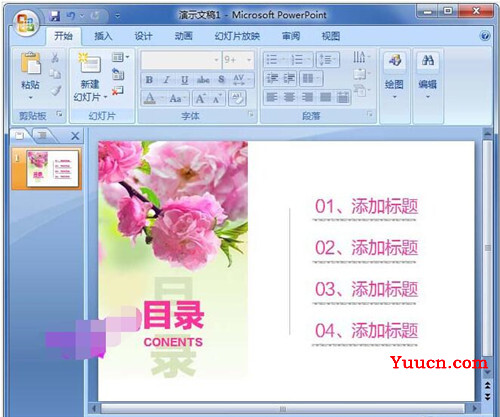Go to the previous slide double-arrow
The image size is (500, 417).
click(487, 385)
